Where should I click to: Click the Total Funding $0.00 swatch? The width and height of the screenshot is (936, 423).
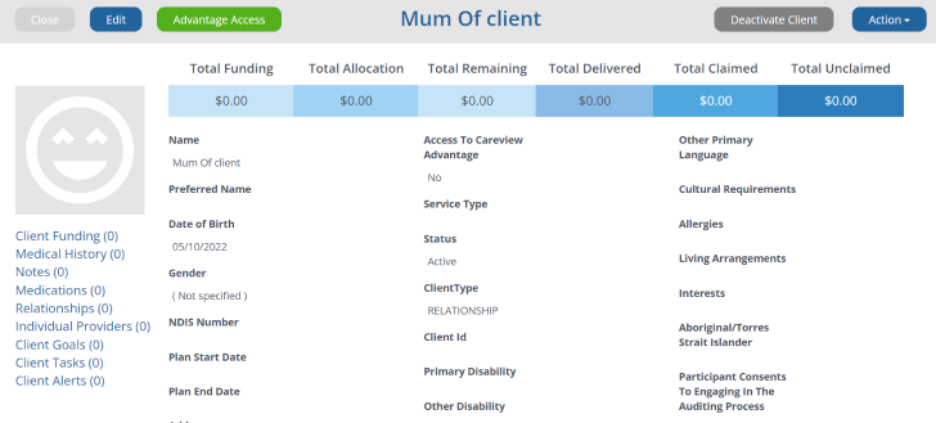(231, 101)
